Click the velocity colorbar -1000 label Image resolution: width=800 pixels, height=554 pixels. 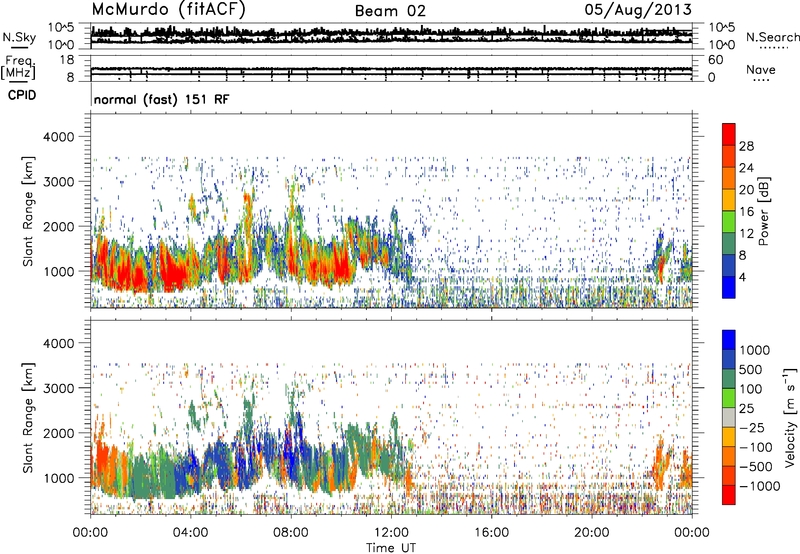(x=760, y=486)
